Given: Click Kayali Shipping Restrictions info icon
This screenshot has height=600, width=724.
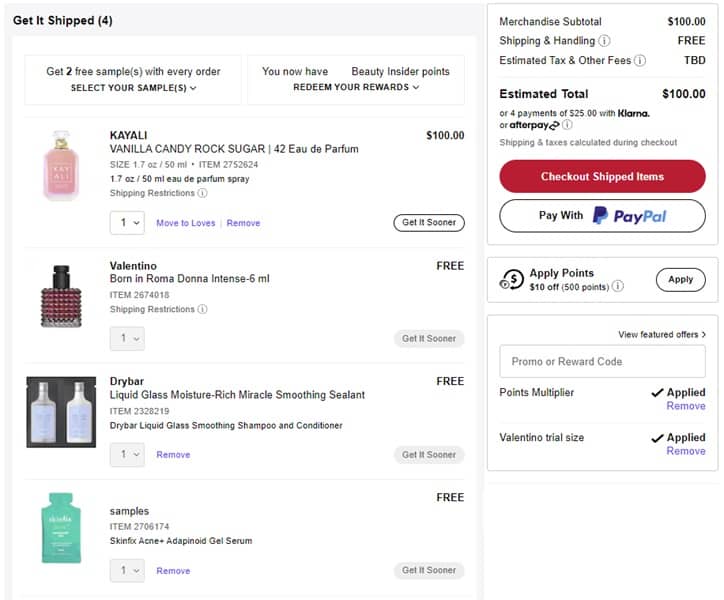Looking at the screenshot, I should (202, 193).
